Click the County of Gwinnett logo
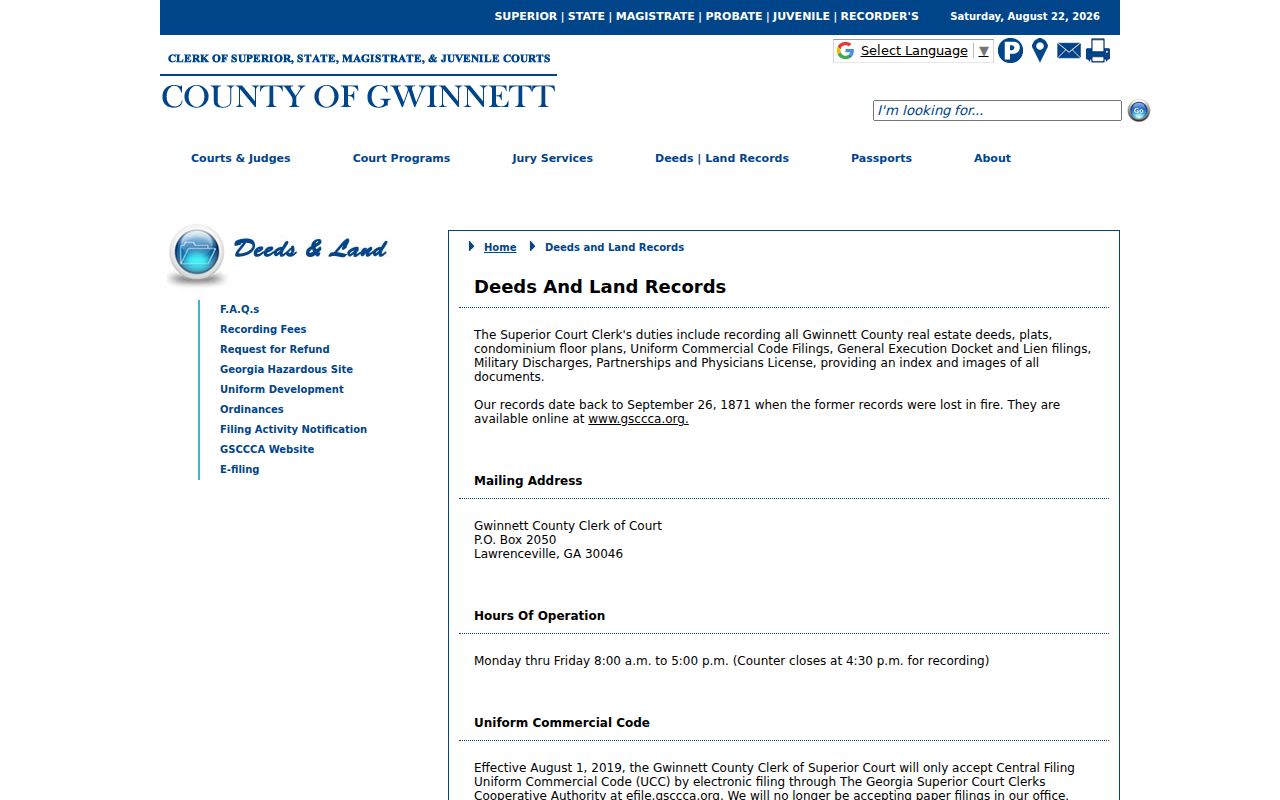 pos(358,80)
